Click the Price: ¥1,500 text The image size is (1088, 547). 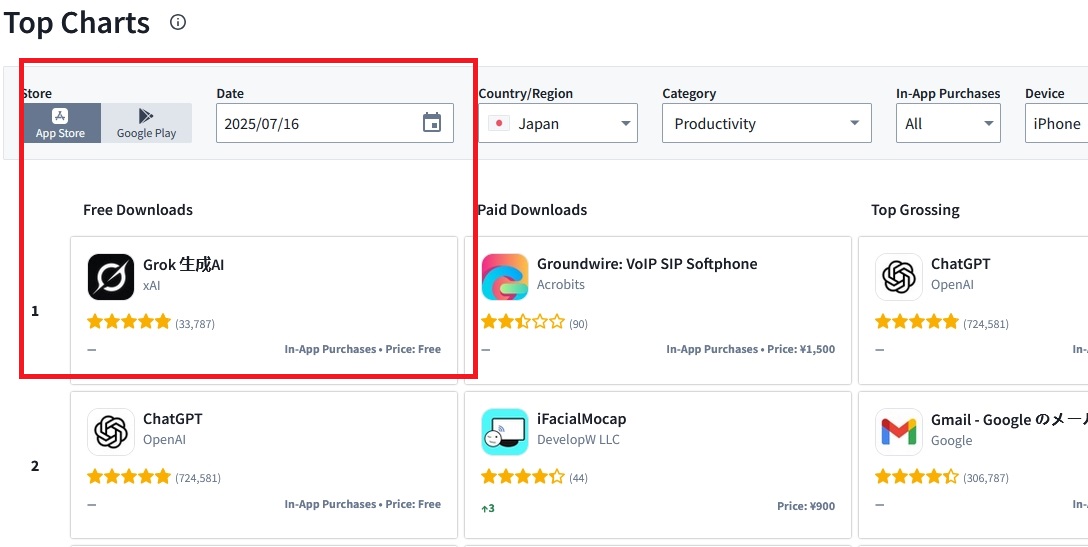pyautogui.click(x=800, y=350)
